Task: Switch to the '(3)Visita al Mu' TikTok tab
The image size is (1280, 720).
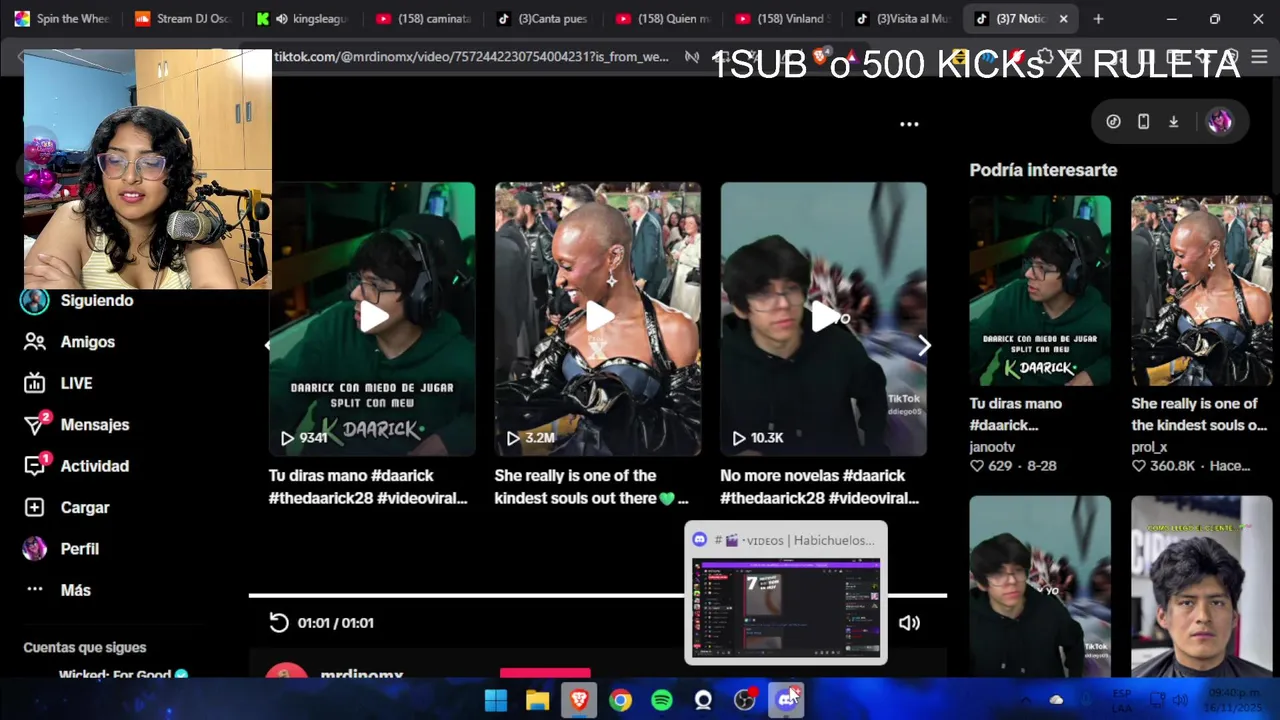Action: click(x=902, y=19)
